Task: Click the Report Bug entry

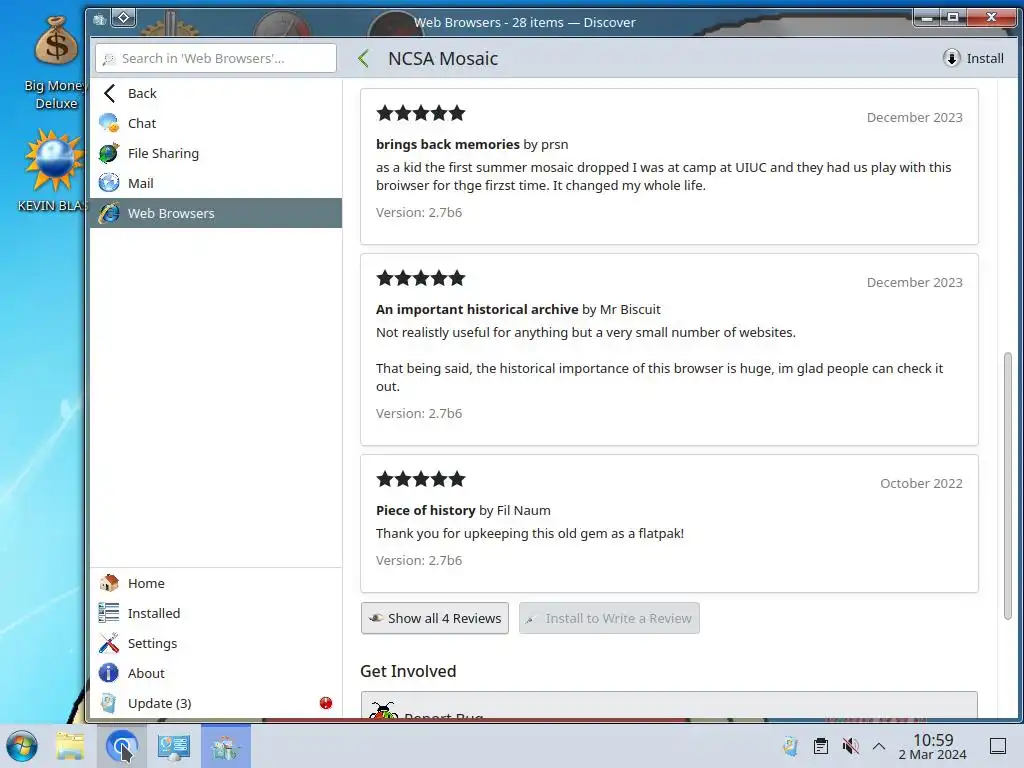Action: (x=669, y=706)
